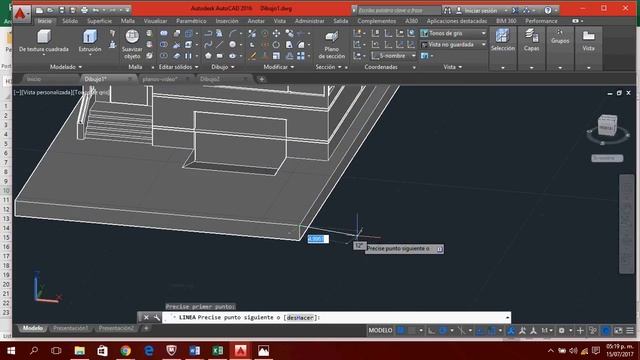Viewport: 640px width, 360px height.
Task: Click the Circle tool in Dibujo panel
Action: pos(232,44)
